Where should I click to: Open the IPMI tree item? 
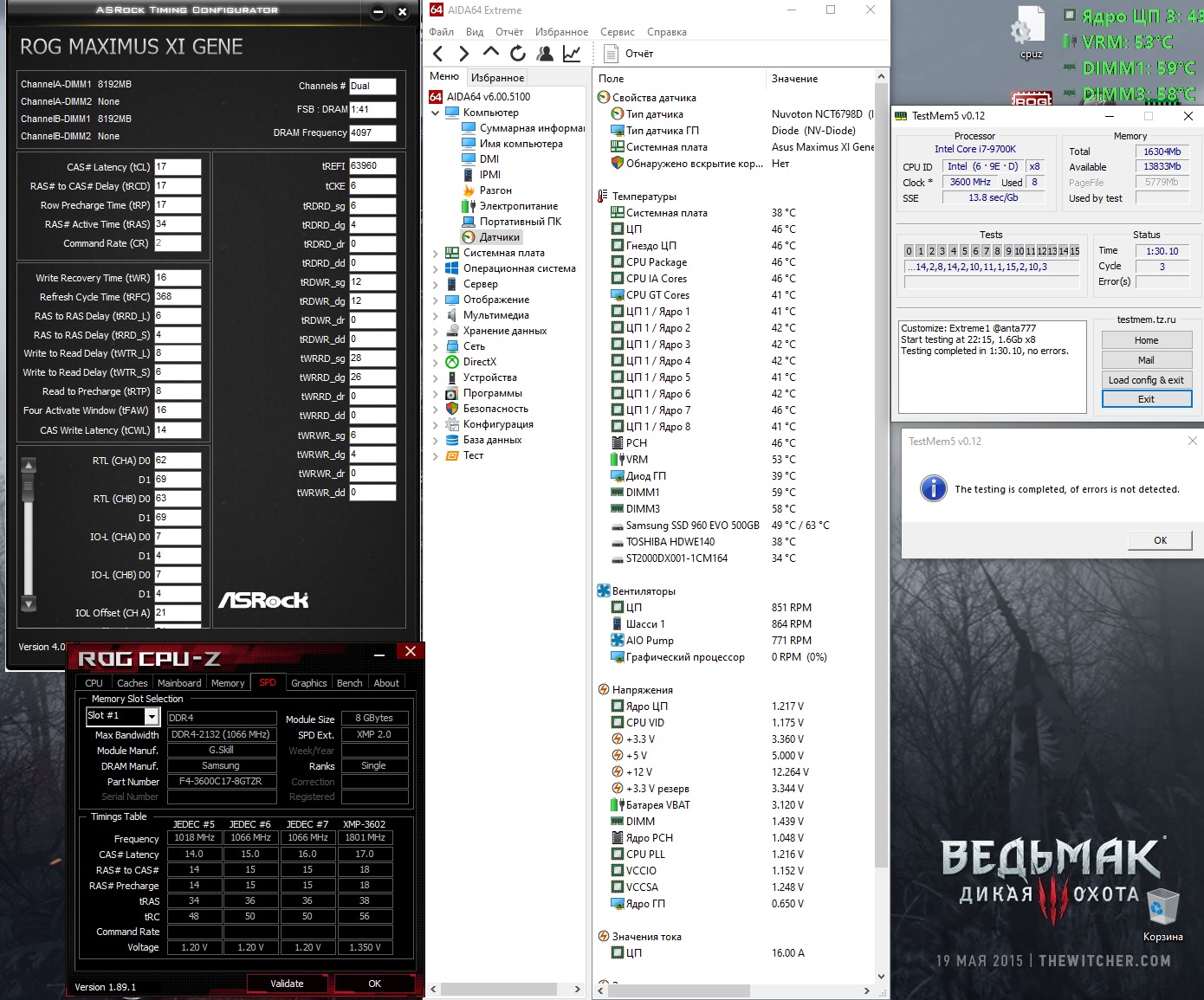pos(482,175)
